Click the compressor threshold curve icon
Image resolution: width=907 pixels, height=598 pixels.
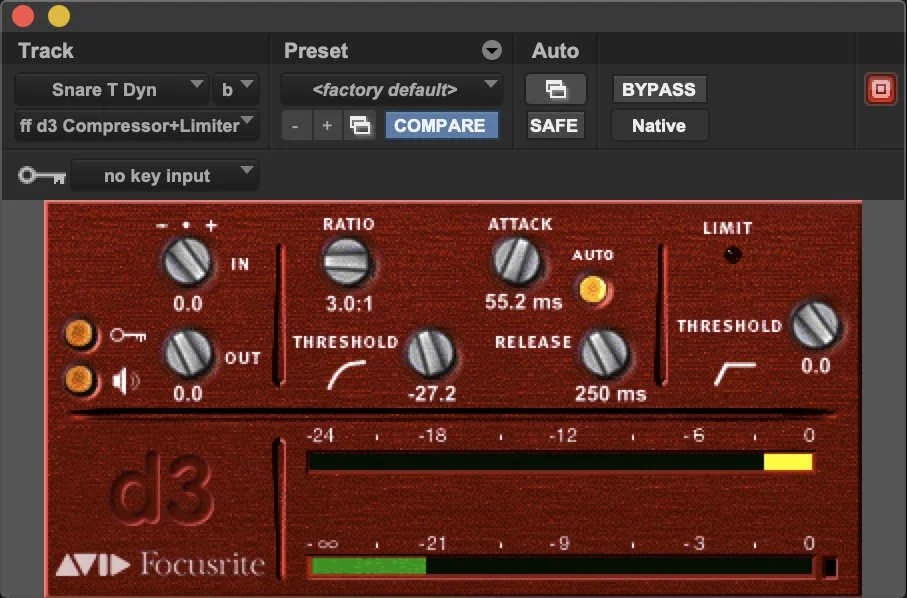346,374
